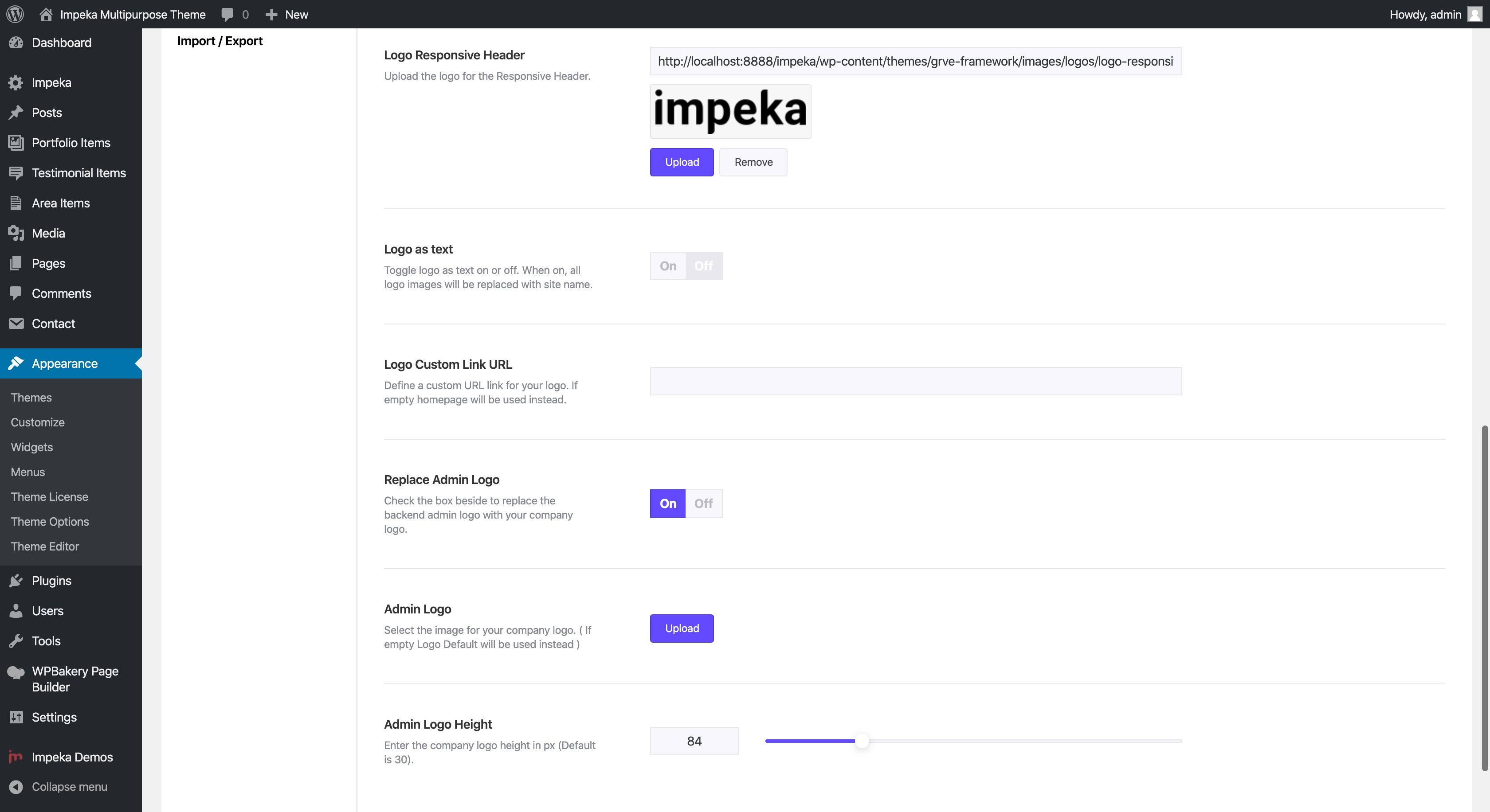The width and height of the screenshot is (1490, 812).
Task: Expand the Settings sidebar menu
Action: pos(54,717)
